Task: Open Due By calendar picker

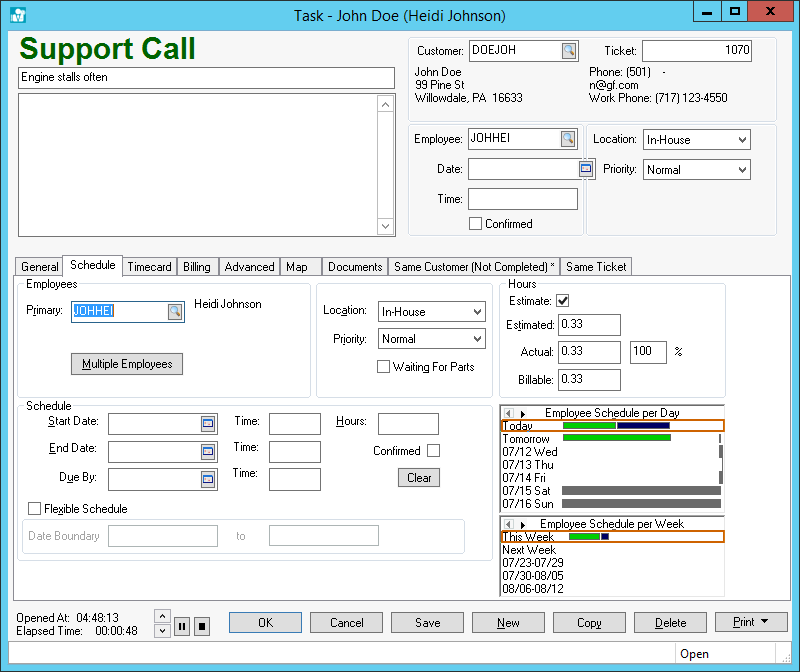Action: [208, 480]
